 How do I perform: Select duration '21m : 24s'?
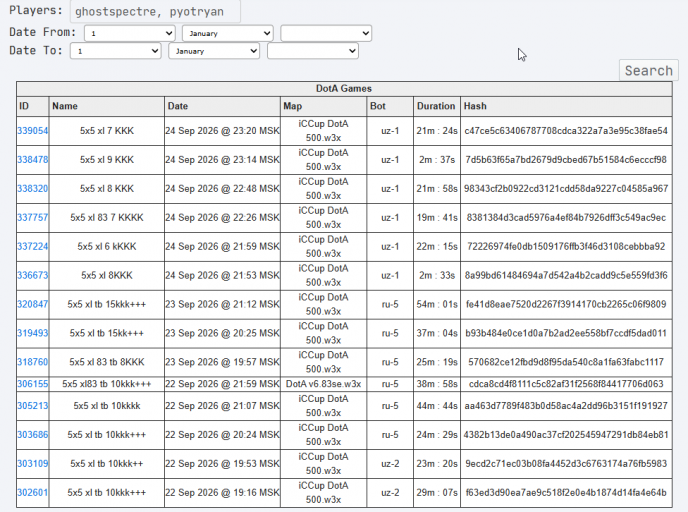click(x=437, y=131)
